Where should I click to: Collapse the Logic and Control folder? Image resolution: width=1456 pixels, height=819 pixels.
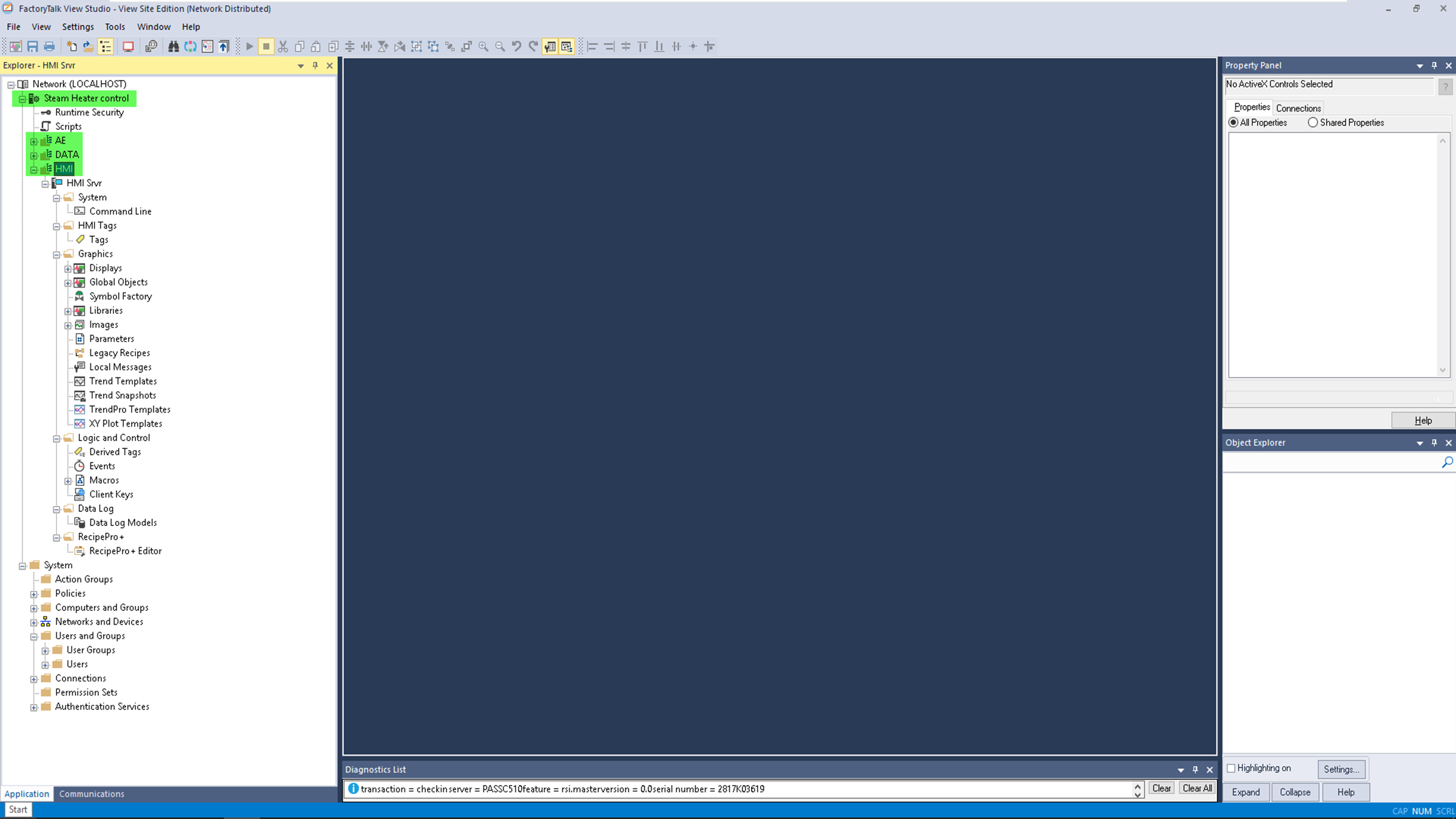pos(56,438)
